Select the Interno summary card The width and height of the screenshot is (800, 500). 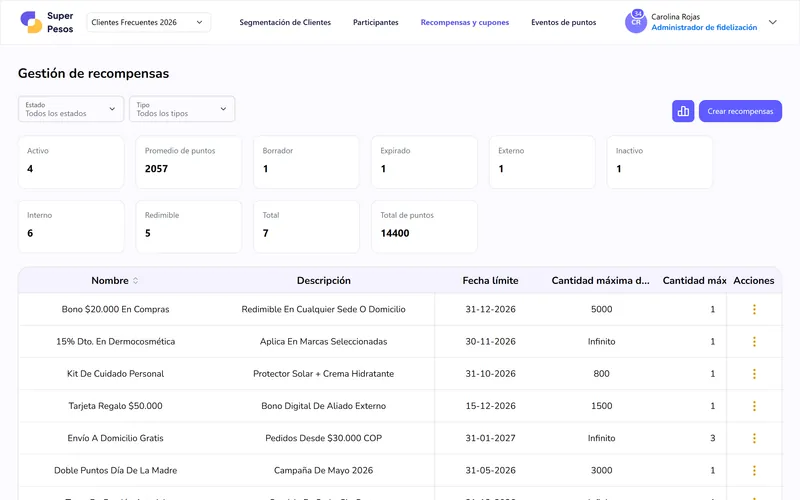(x=71, y=227)
